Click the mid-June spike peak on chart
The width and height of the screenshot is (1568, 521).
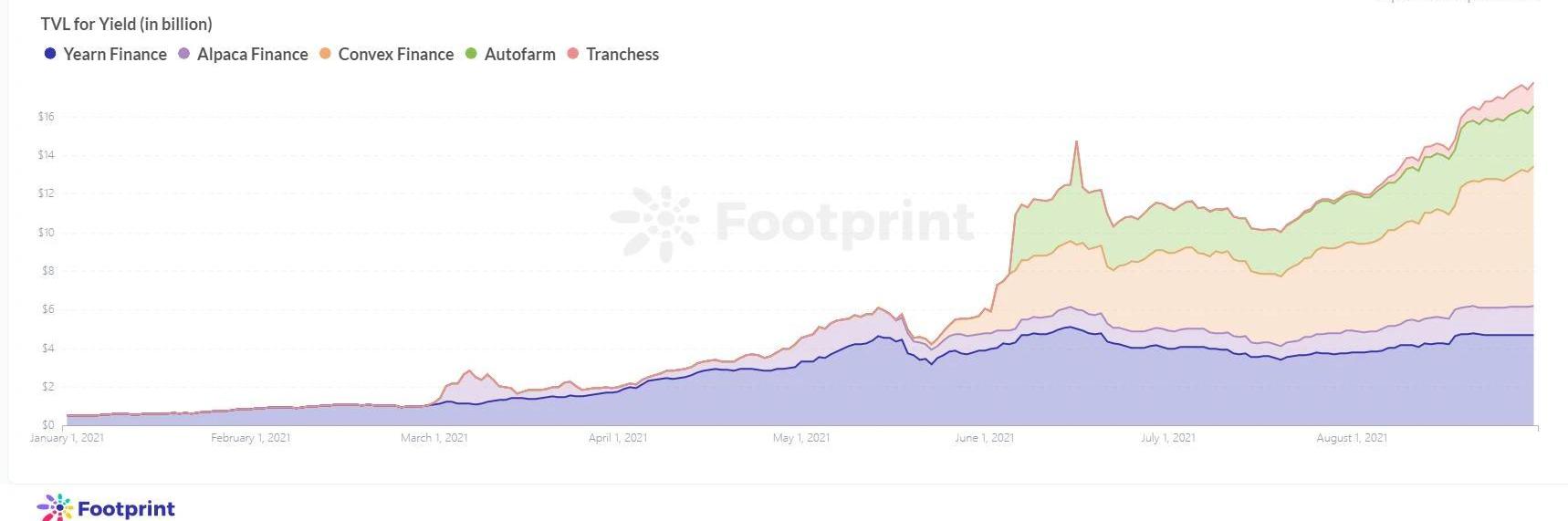(x=1077, y=142)
